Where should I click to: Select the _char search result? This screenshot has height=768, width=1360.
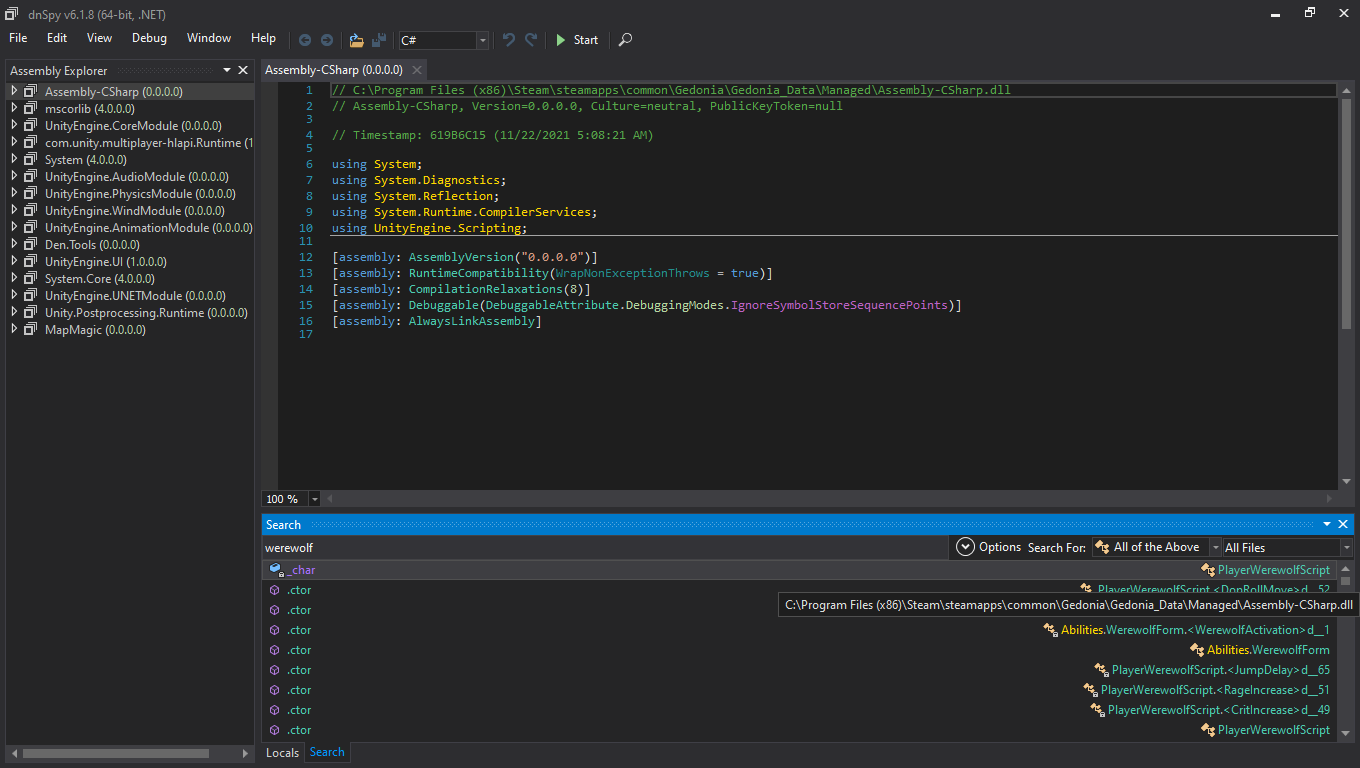301,570
